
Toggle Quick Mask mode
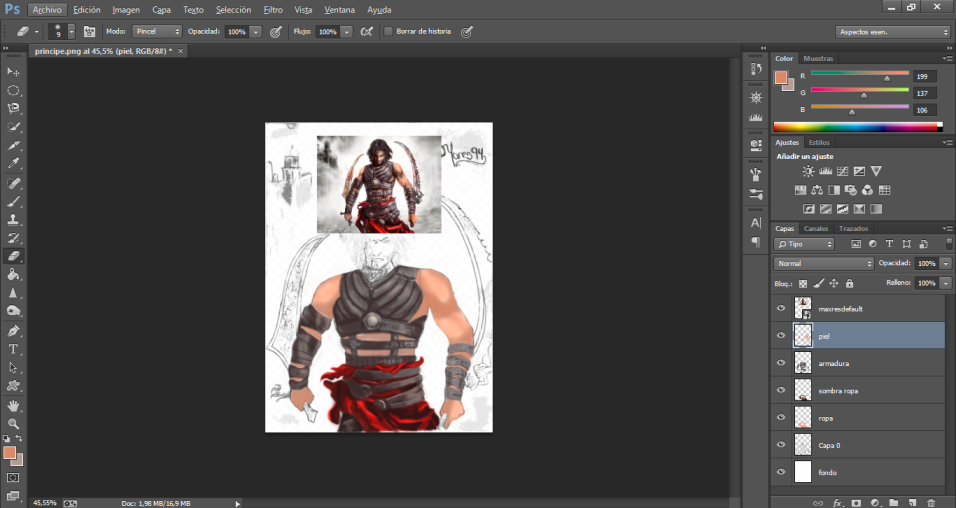pyautogui.click(x=13, y=478)
